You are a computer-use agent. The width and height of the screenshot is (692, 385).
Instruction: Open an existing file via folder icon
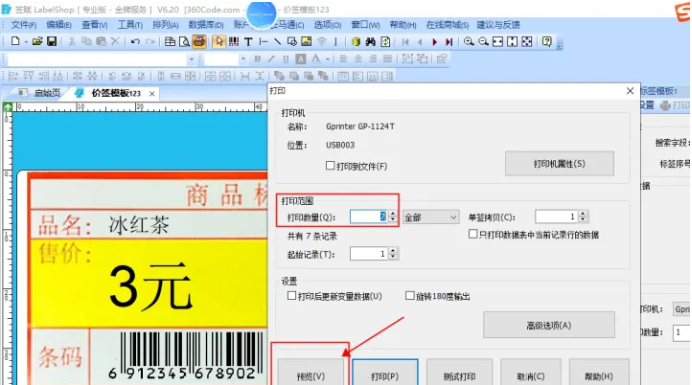37,42
